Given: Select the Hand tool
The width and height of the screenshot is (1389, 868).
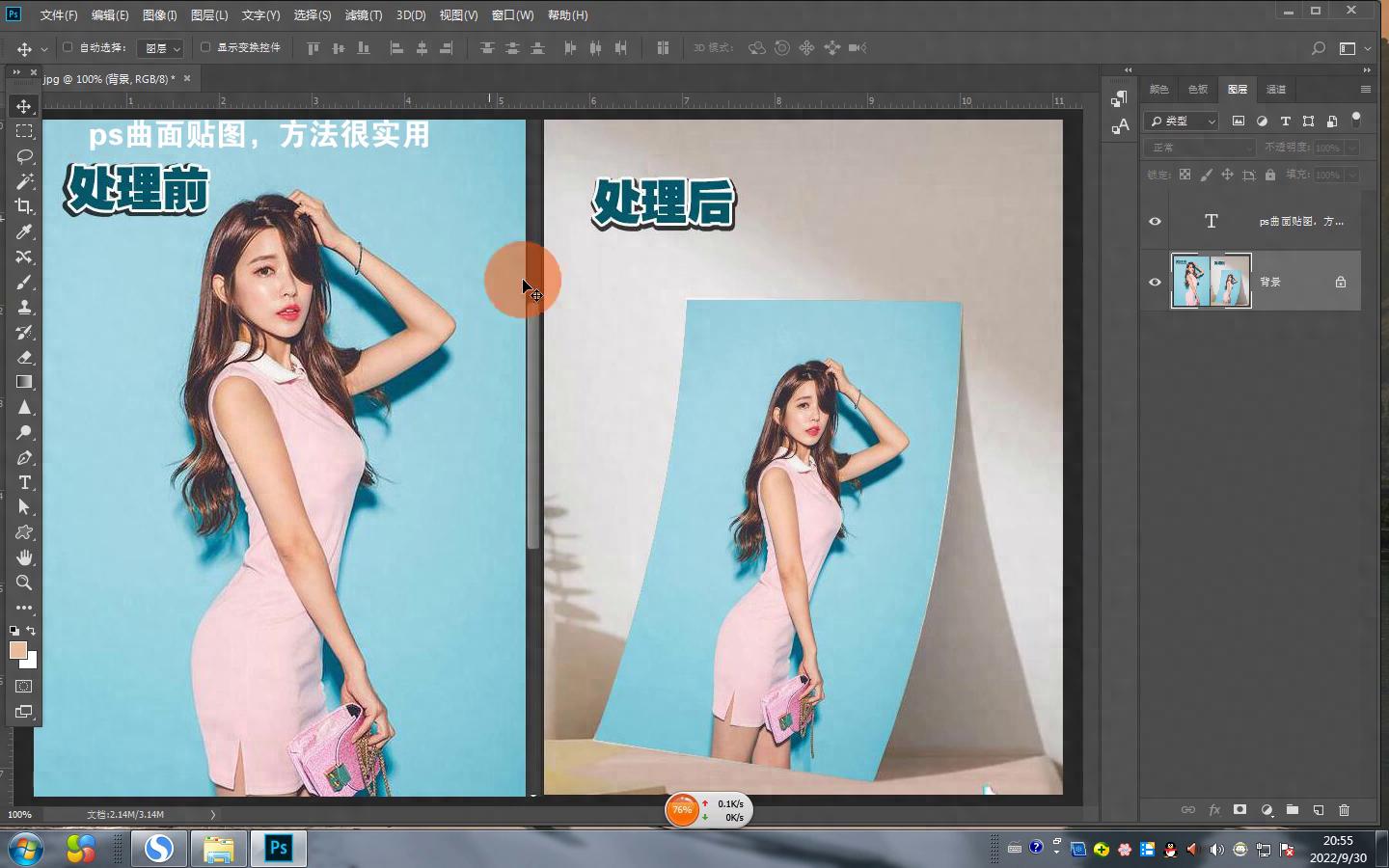Looking at the screenshot, I should click(x=24, y=557).
